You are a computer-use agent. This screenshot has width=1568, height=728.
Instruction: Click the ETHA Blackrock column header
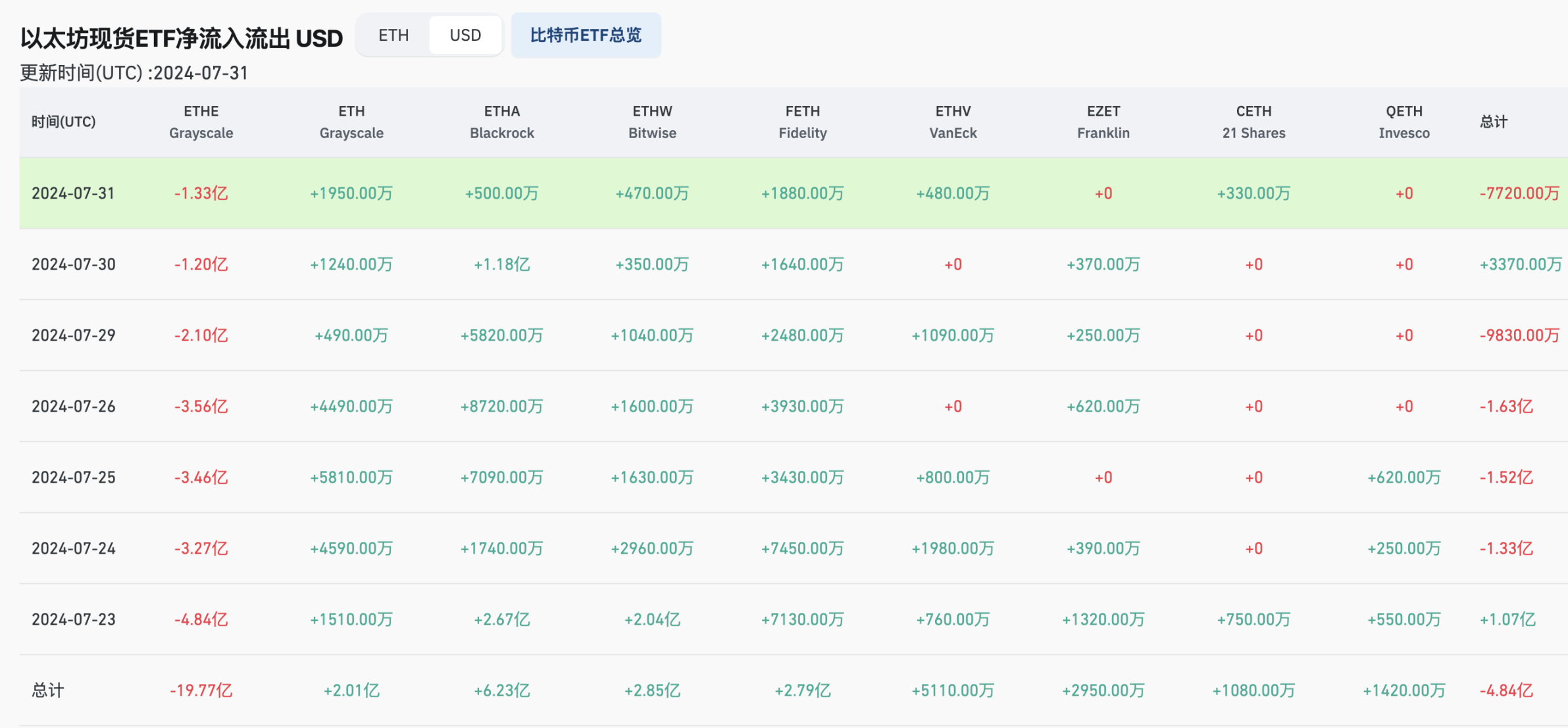pyautogui.click(x=502, y=122)
